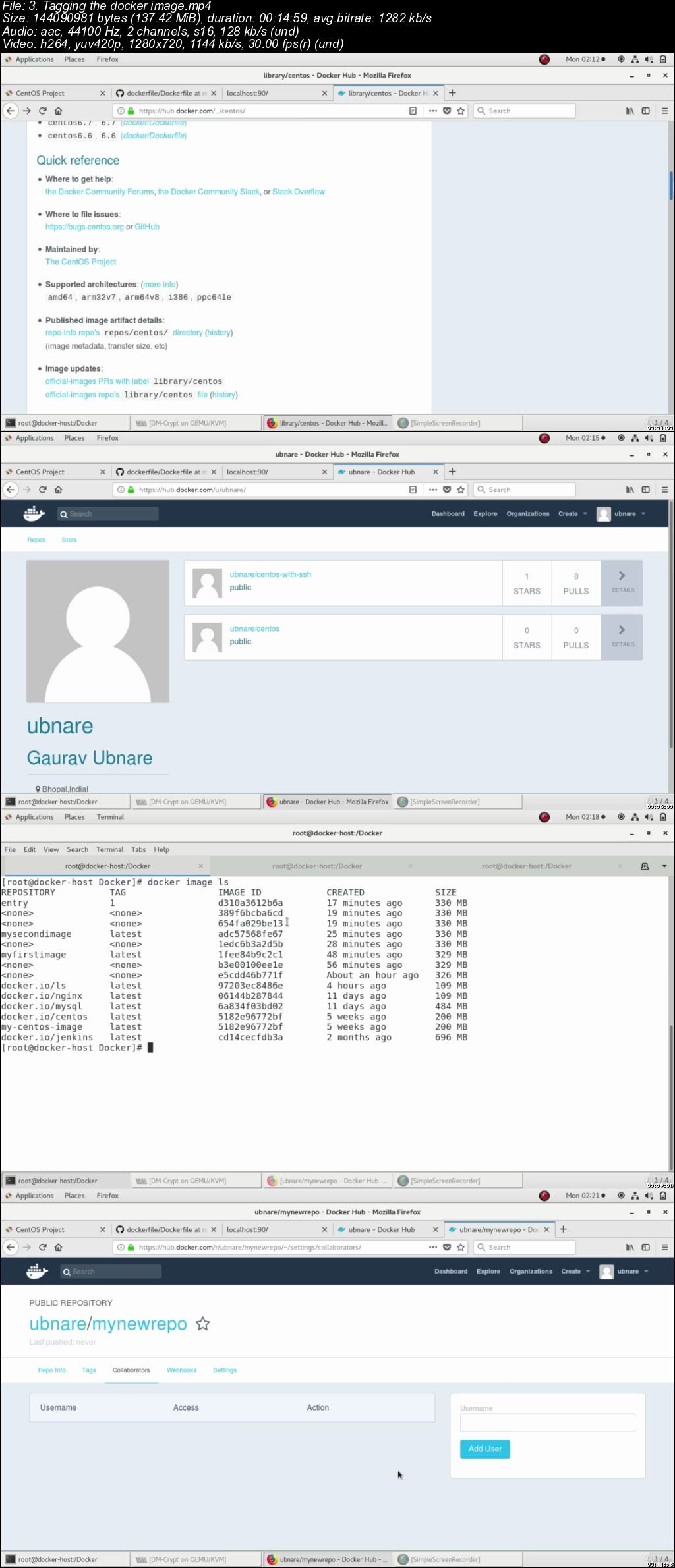Viewport: 675px width, 1568px height.
Task: Click the collaborator Username input field
Action: [x=547, y=1422]
